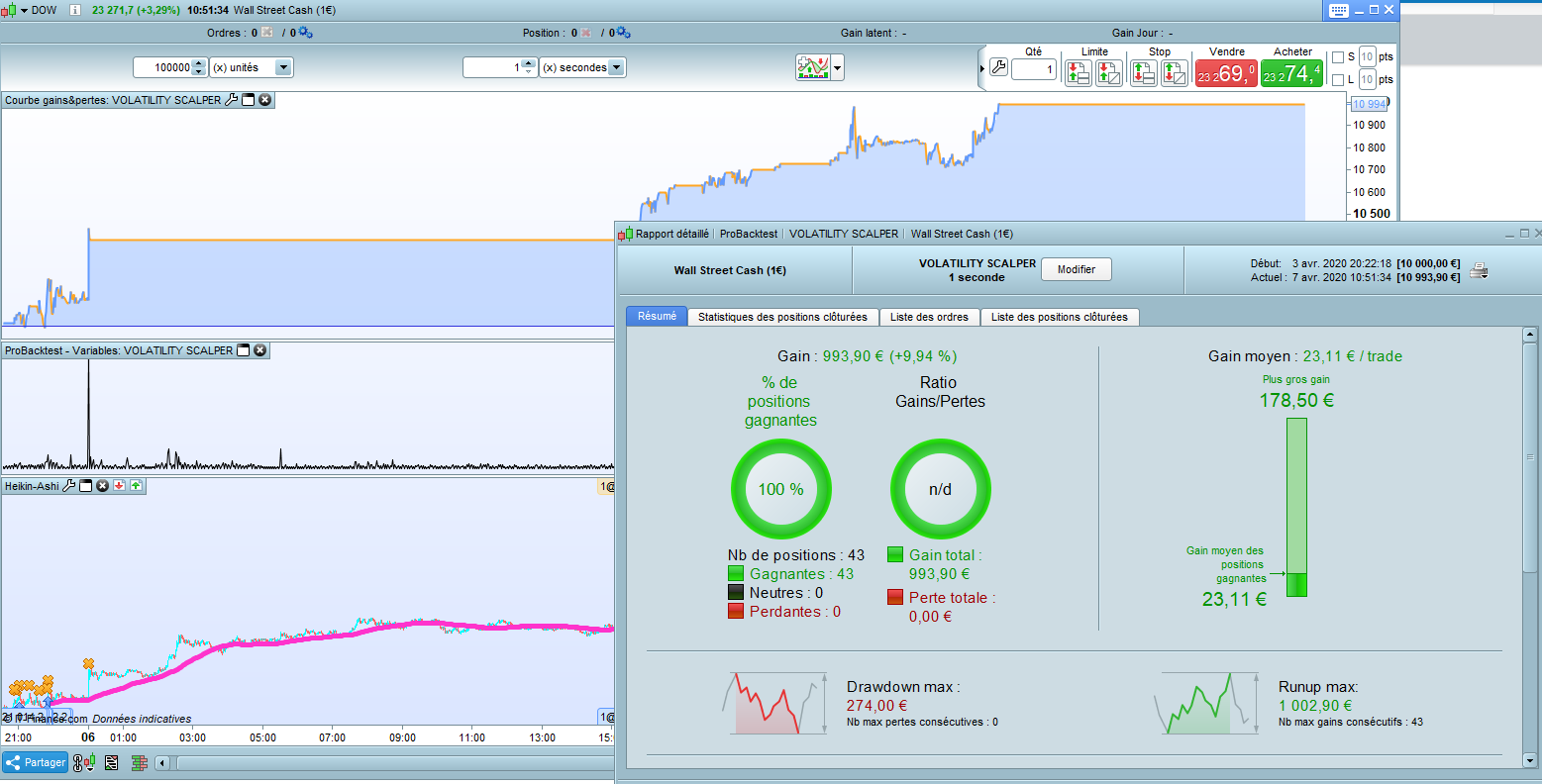Click the horizontal scrollbar left arrow
The width and height of the screenshot is (1542, 784).
pos(162,762)
